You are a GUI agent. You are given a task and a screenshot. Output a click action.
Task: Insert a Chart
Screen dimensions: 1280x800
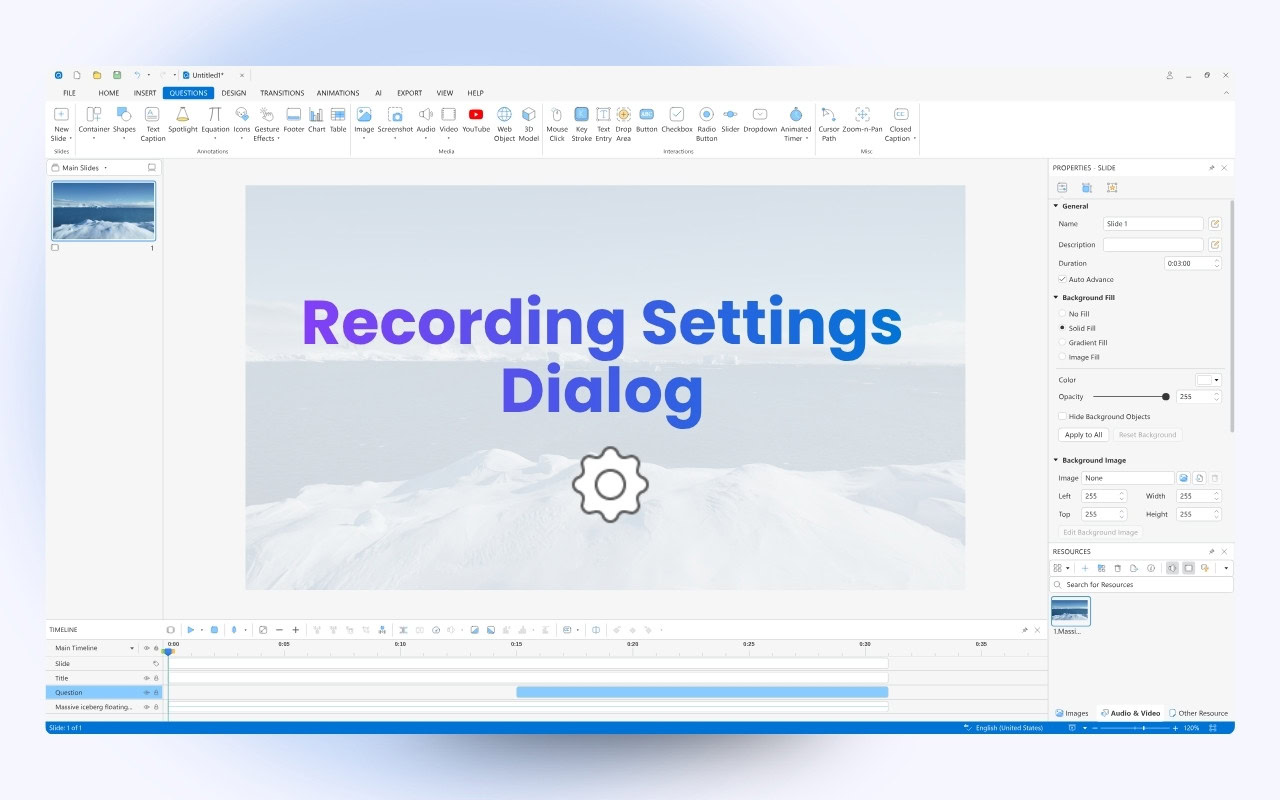click(x=316, y=120)
